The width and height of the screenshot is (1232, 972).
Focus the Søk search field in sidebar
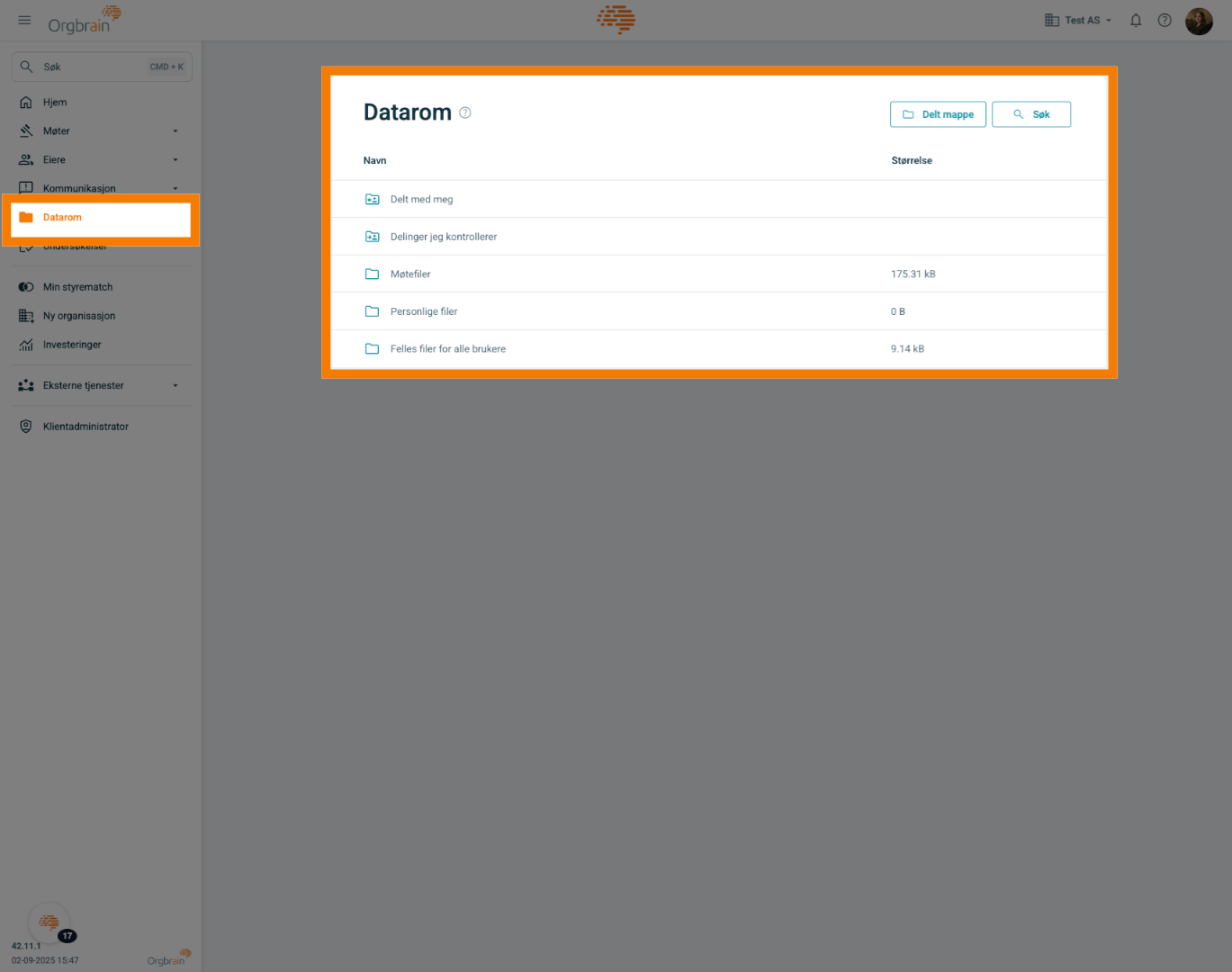point(102,67)
